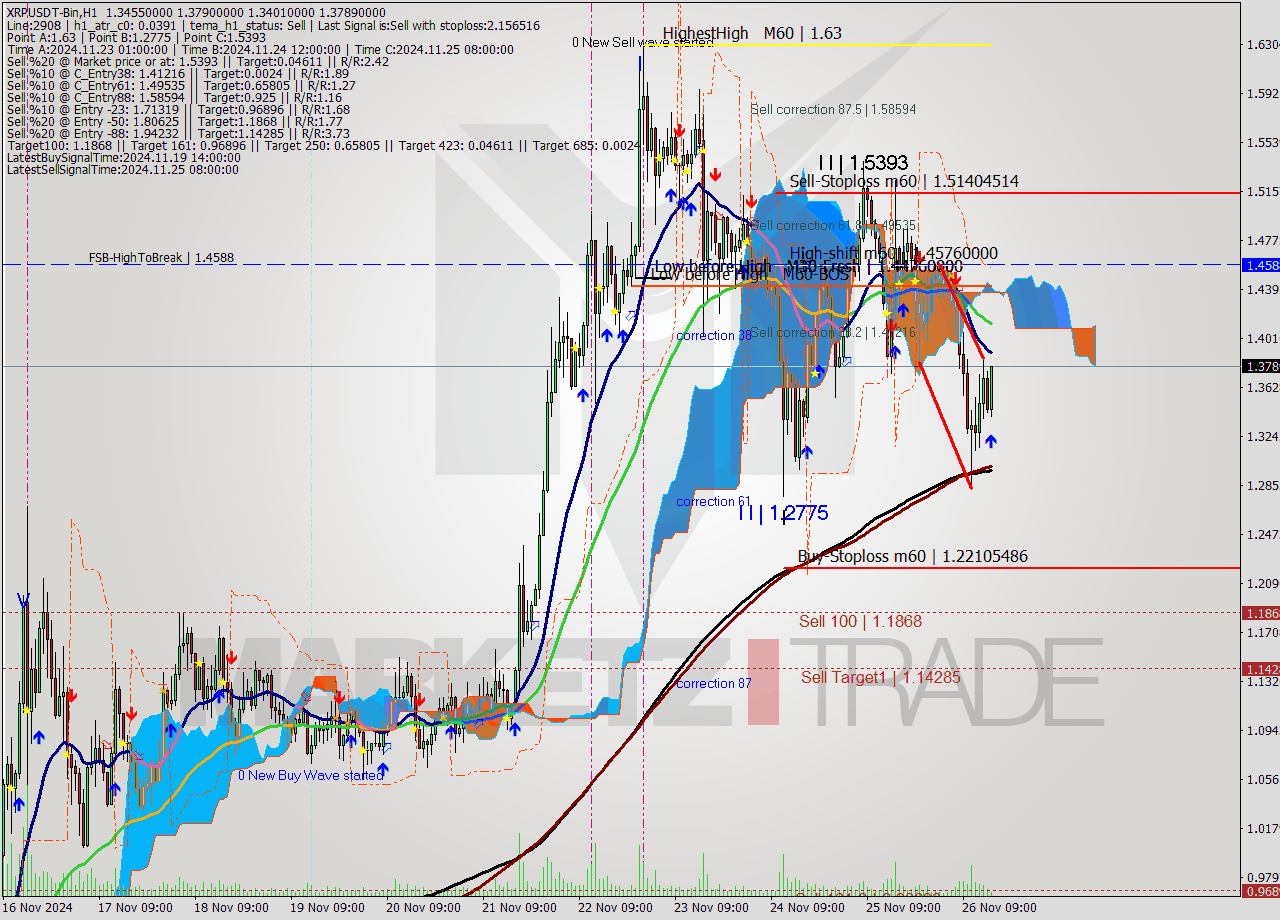Select the 'FSB-HighToBreak | 1.4588' label
This screenshot has height=920, width=1280.
(161, 257)
